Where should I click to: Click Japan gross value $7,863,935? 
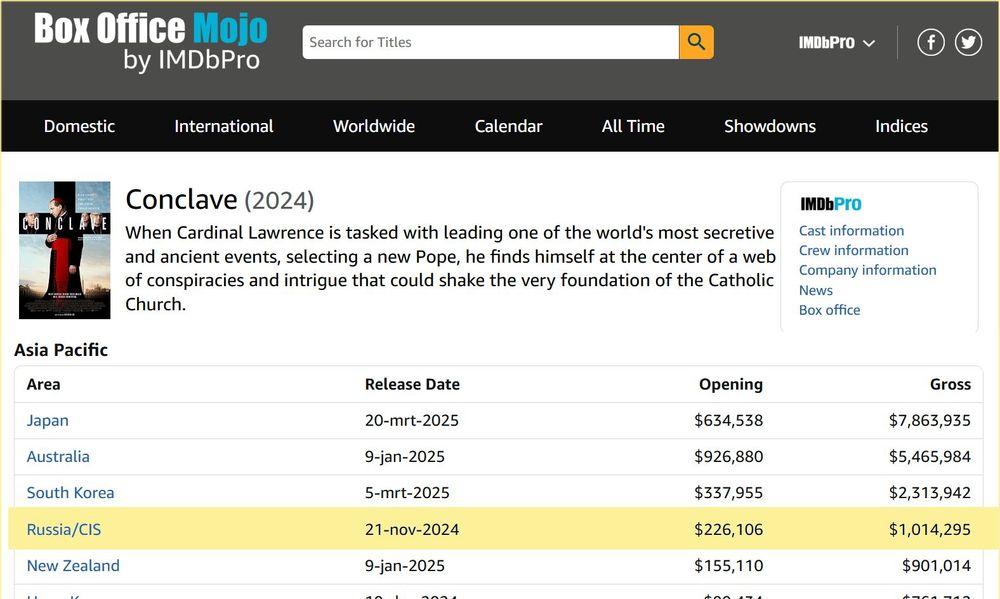[x=930, y=420]
